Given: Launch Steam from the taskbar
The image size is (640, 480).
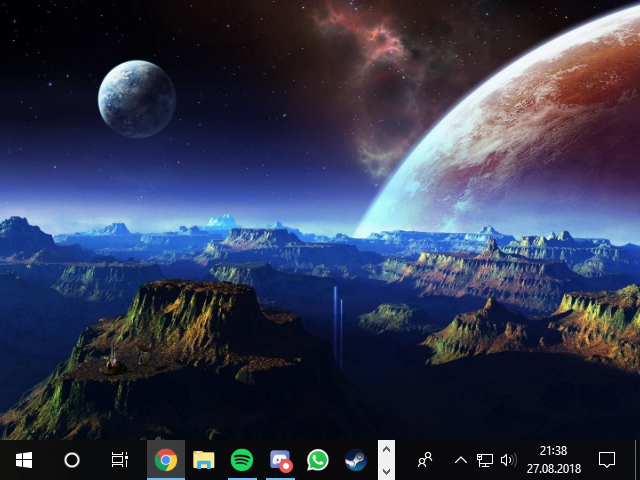Looking at the screenshot, I should pyautogui.click(x=356, y=460).
